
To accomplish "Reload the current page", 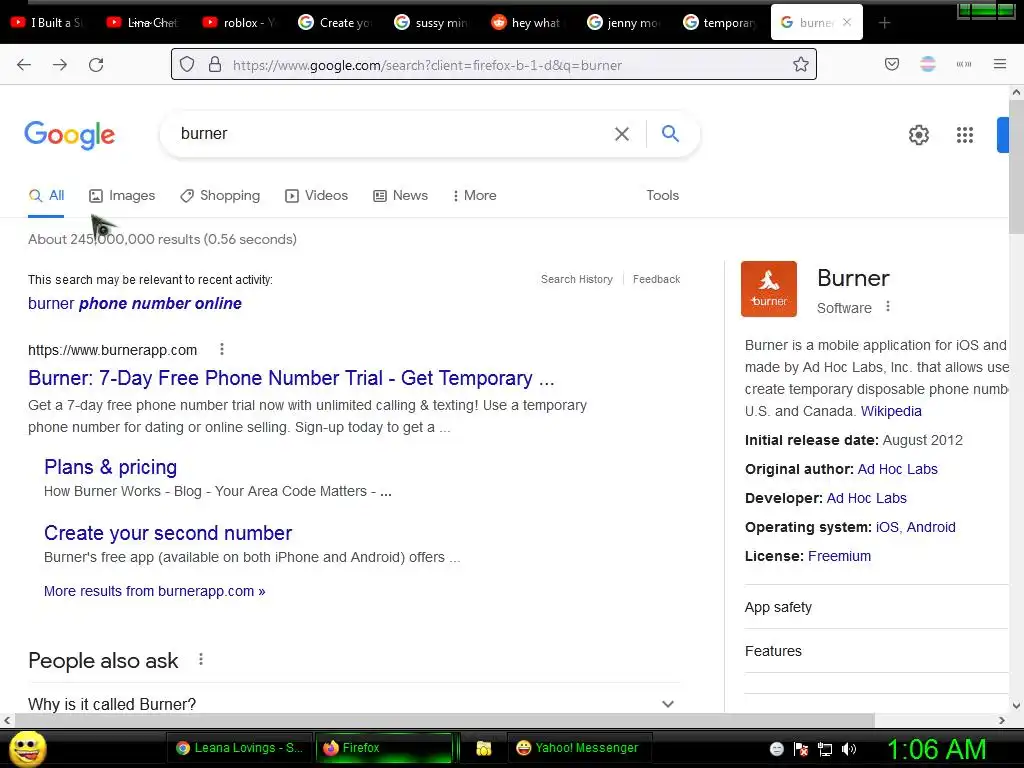I will [x=96, y=65].
